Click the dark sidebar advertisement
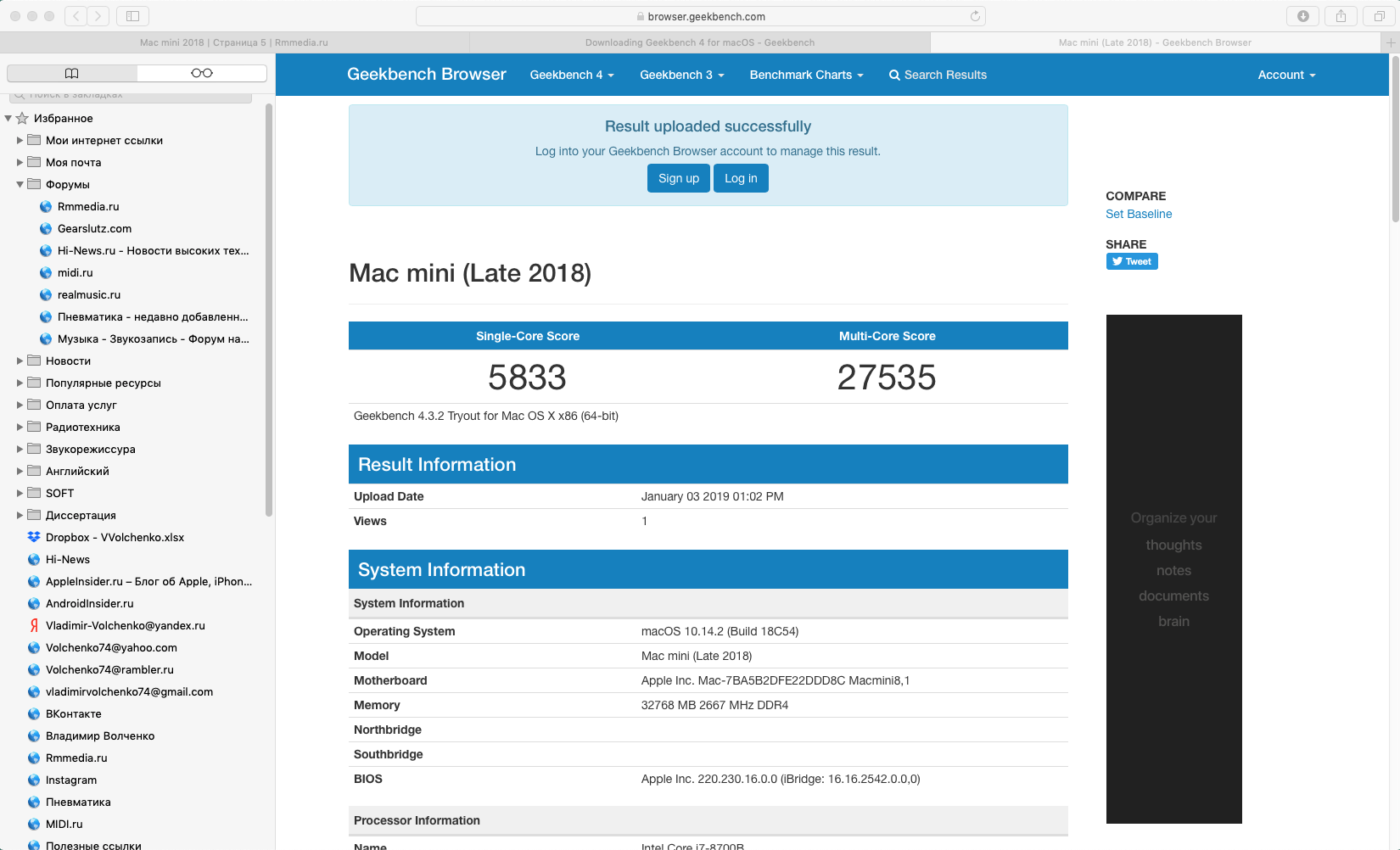Image resolution: width=1400 pixels, height=850 pixels. point(1174,569)
